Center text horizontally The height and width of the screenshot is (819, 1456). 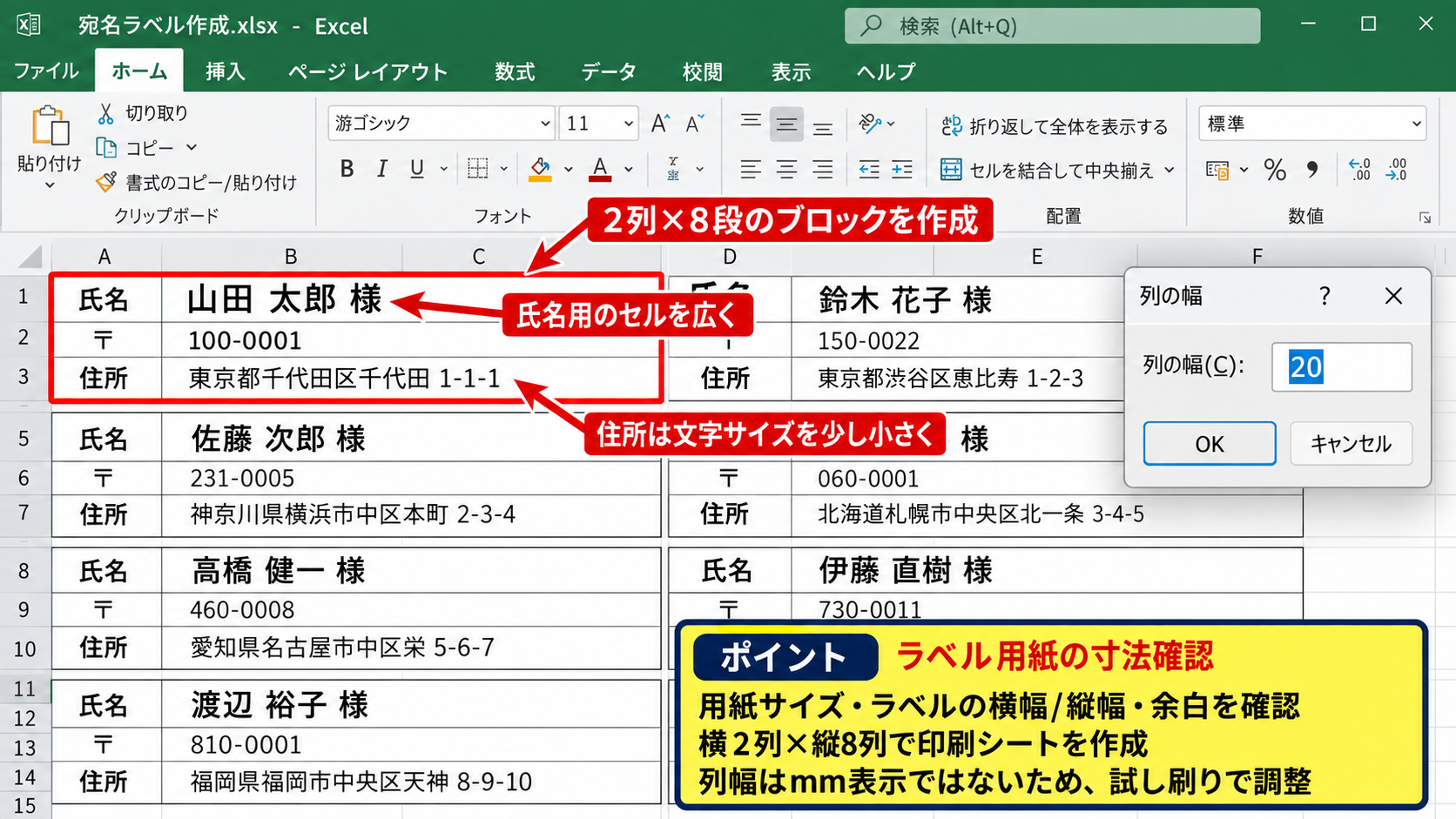pos(786,169)
